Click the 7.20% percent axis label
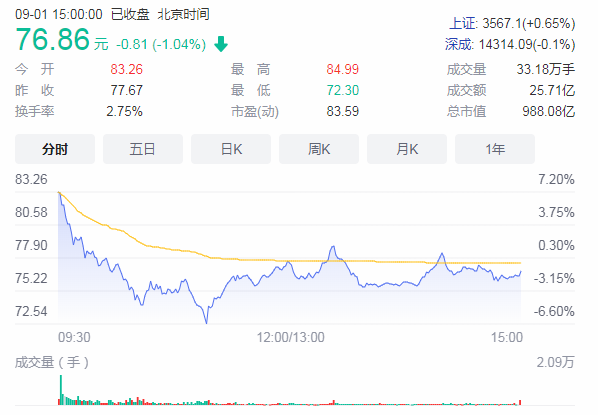This screenshot has height=415, width=598. click(556, 179)
